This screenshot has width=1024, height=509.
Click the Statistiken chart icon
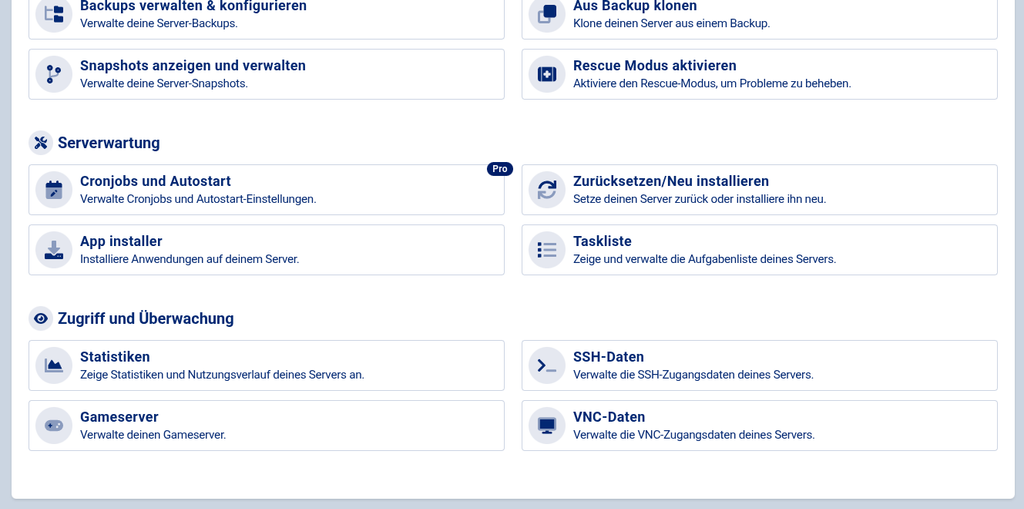(x=54, y=366)
